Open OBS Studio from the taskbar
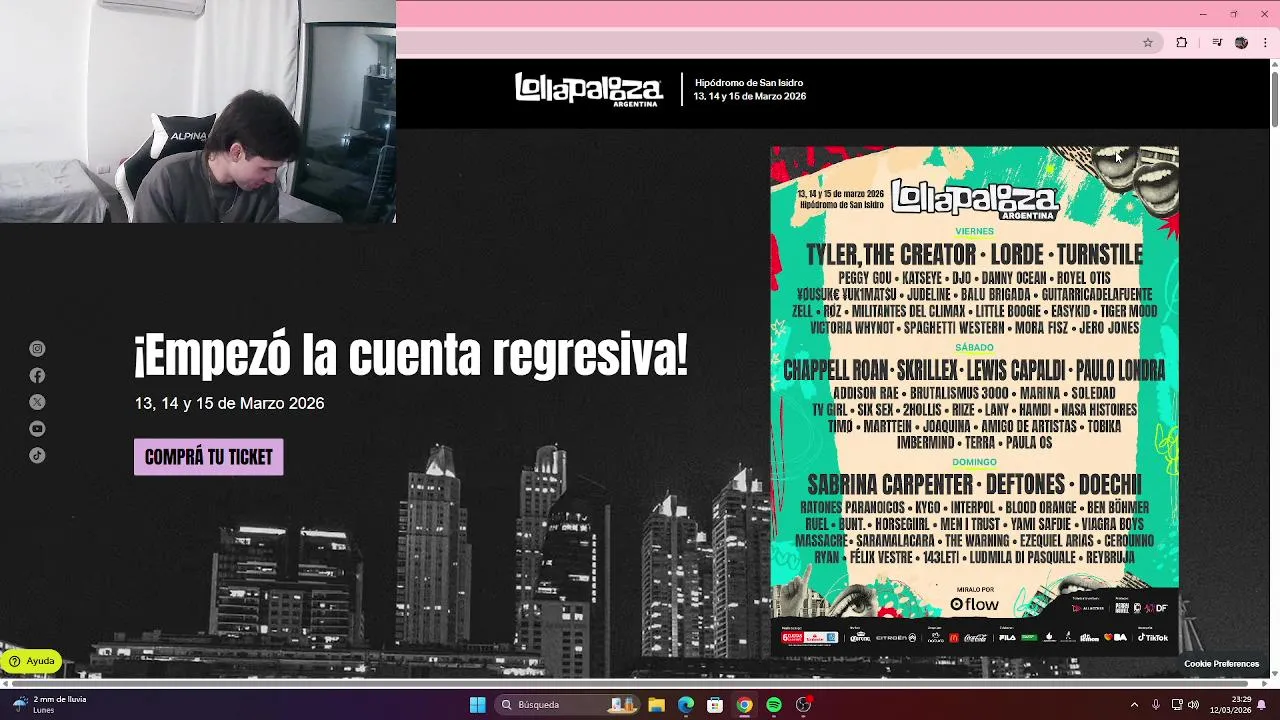The height and width of the screenshot is (720, 1280). (x=803, y=705)
